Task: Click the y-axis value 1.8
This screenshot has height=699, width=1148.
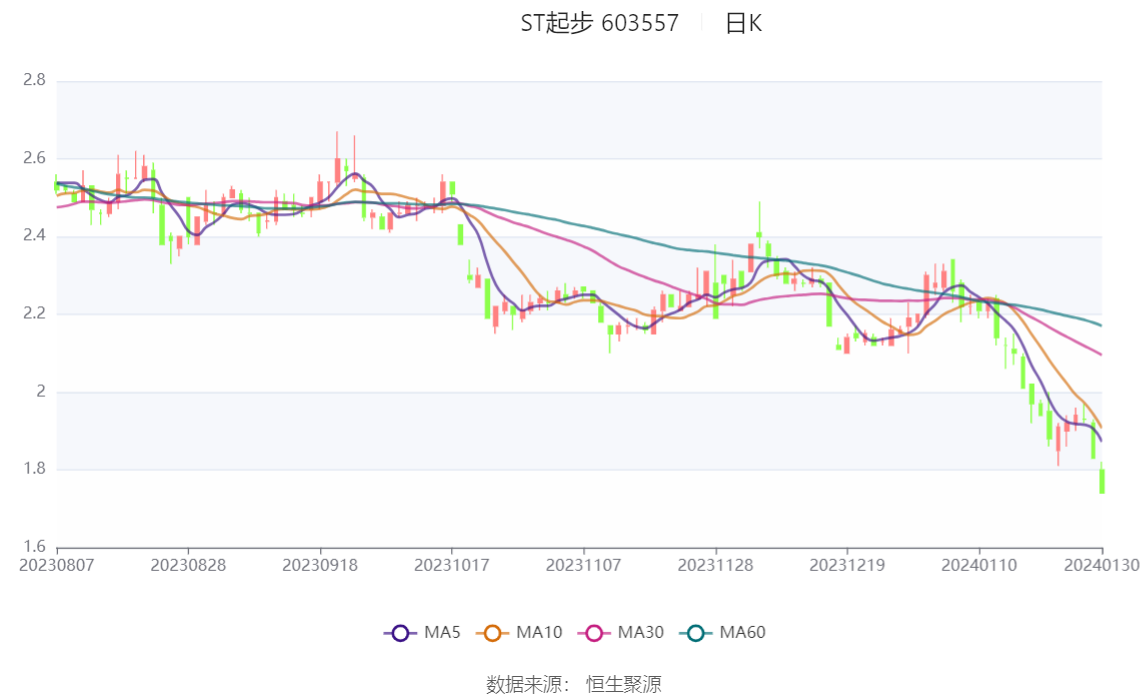Action: point(34,468)
